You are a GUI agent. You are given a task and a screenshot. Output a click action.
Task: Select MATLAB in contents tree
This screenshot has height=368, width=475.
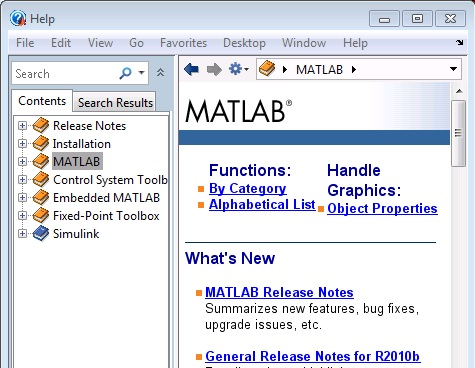point(77,162)
